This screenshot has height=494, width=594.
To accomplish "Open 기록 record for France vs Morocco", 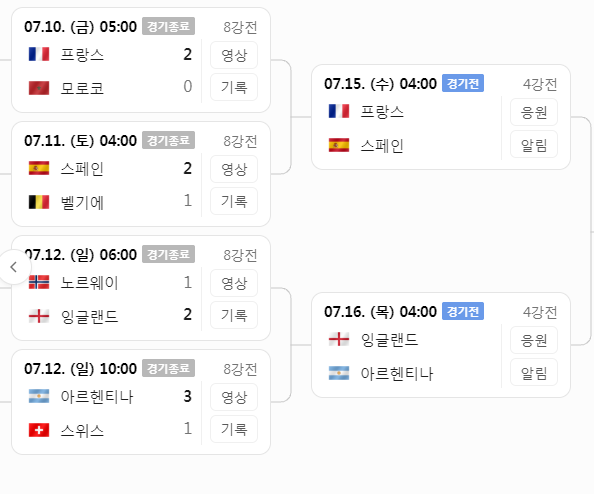I will 234,87.
